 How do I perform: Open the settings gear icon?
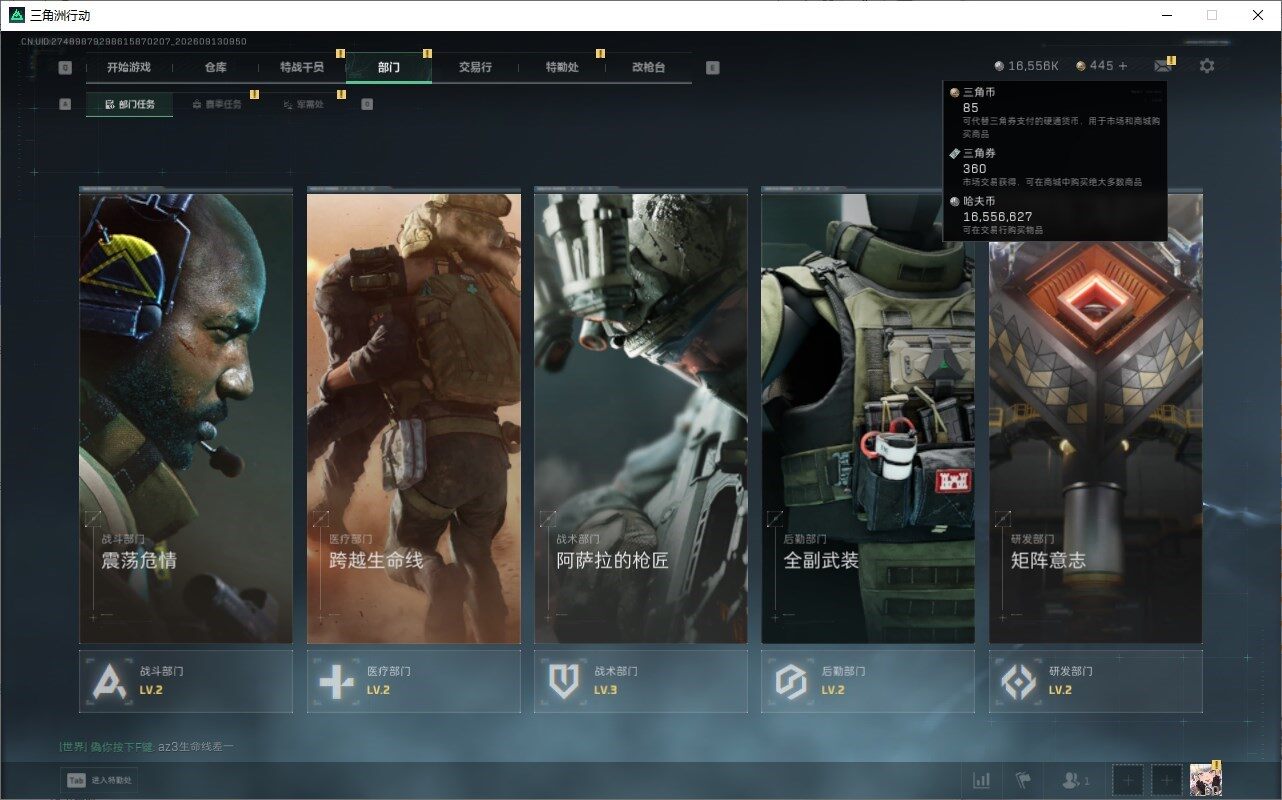1207,66
